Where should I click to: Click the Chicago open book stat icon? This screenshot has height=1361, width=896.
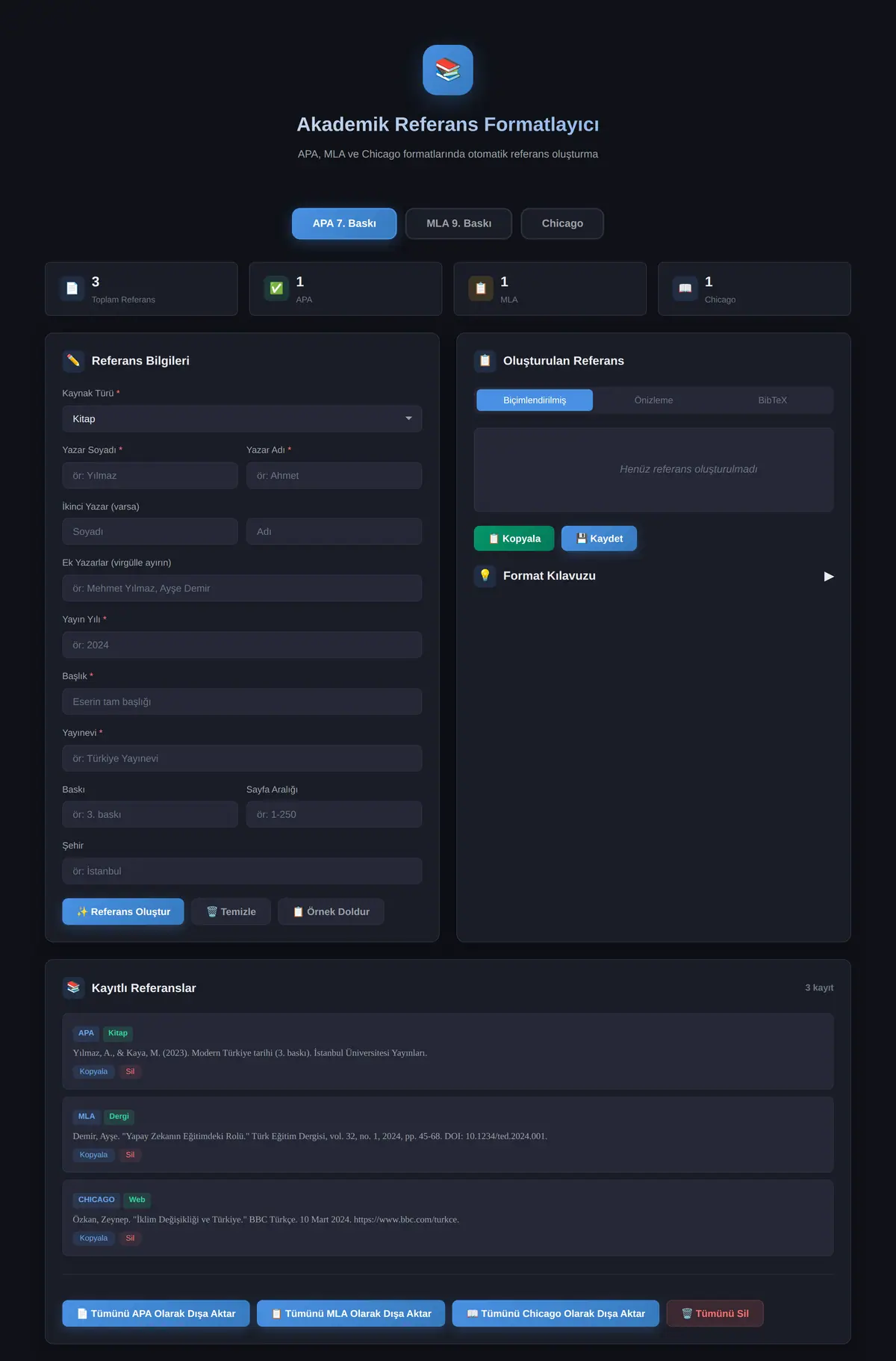click(x=685, y=288)
